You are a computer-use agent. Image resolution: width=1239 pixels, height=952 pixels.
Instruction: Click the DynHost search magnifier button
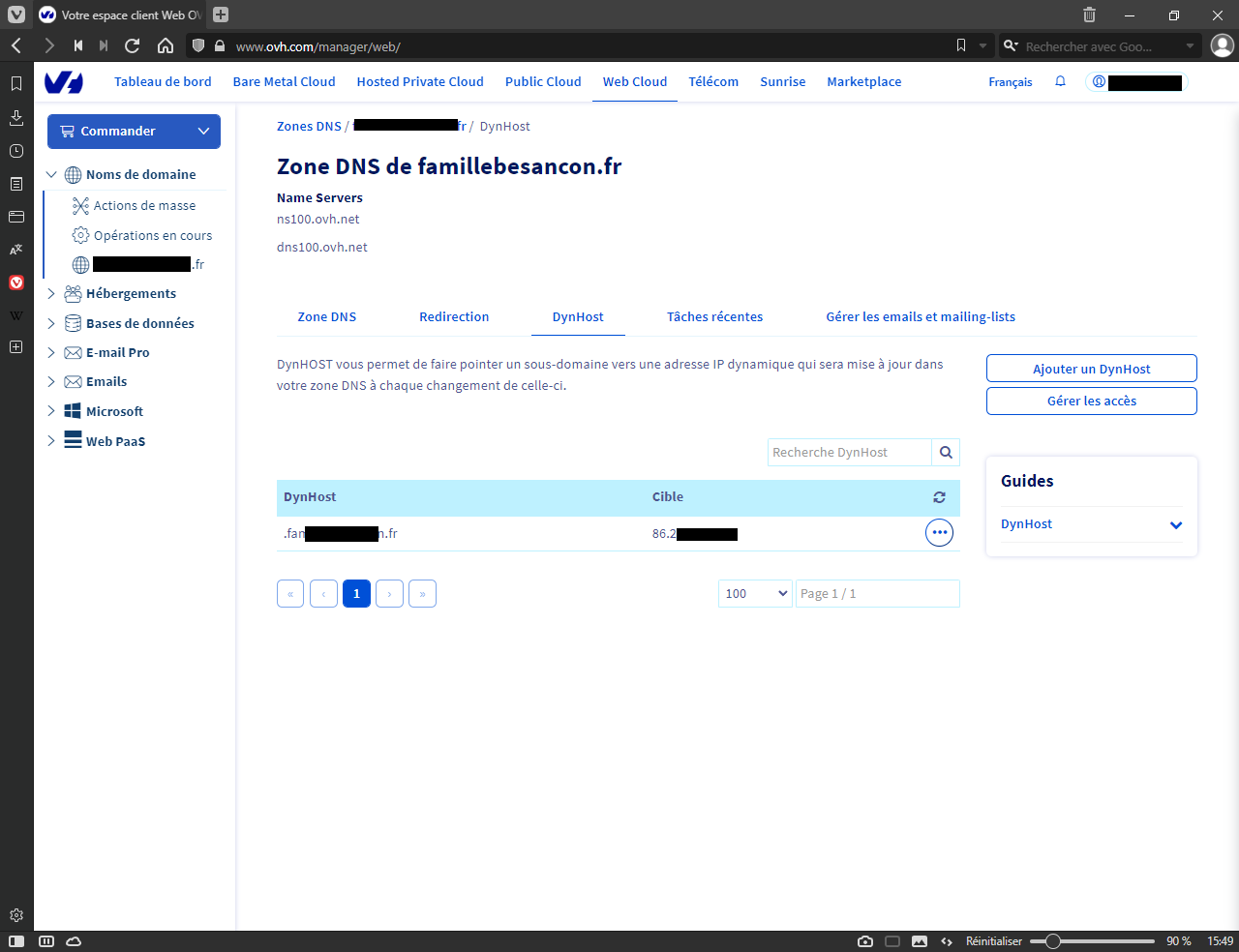tap(946, 453)
